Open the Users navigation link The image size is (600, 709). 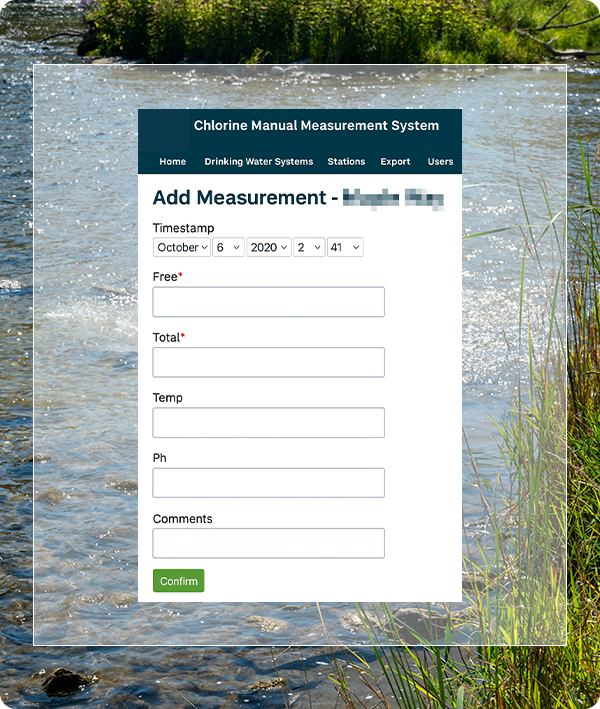coord(440,162)
